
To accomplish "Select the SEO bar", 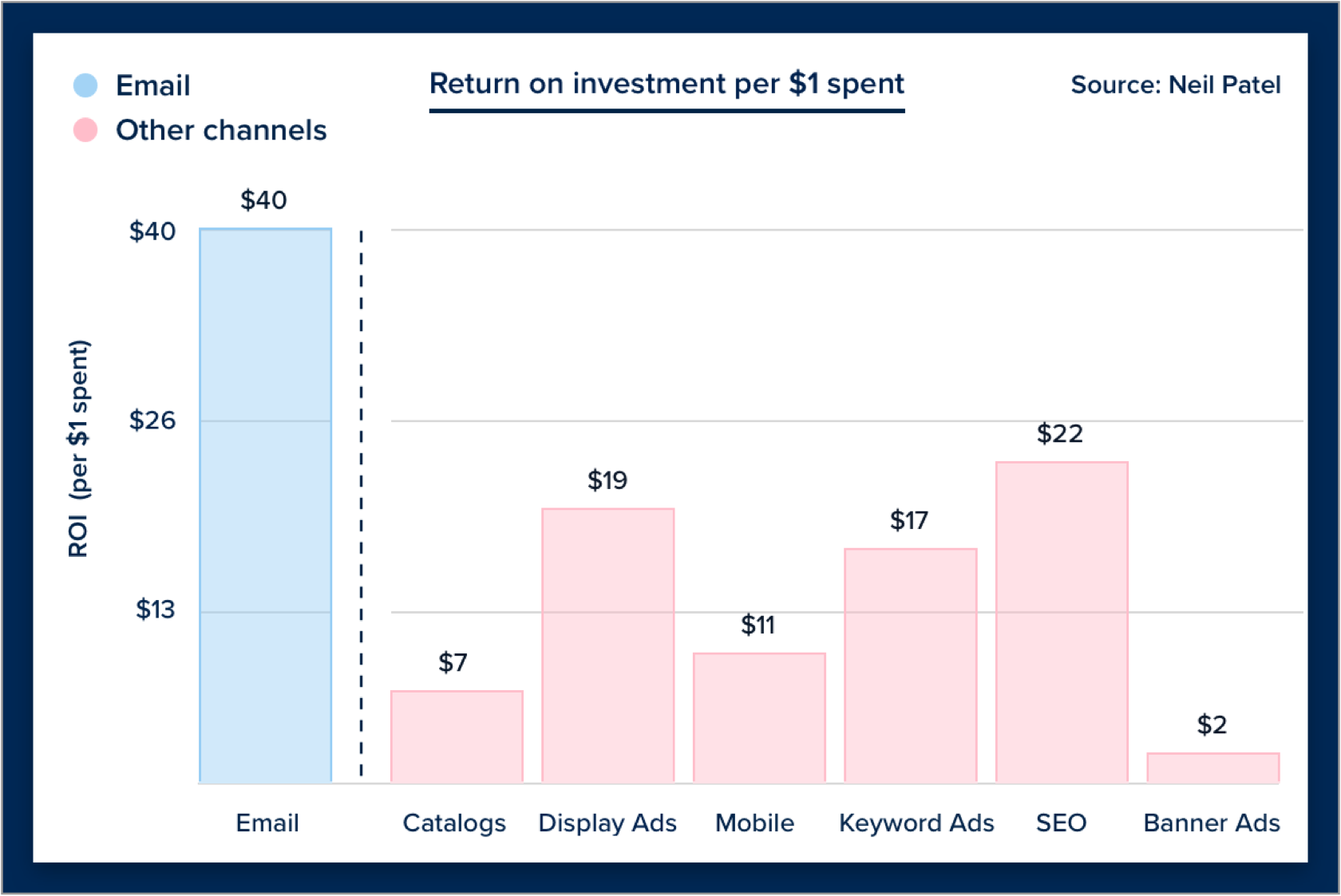I will (1062, 622).
